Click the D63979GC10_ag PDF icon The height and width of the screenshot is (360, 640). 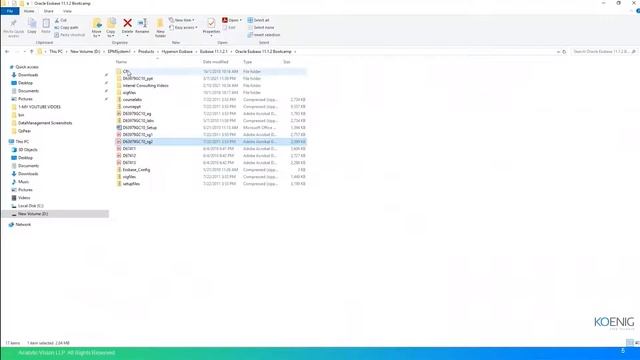pos(119,114)
